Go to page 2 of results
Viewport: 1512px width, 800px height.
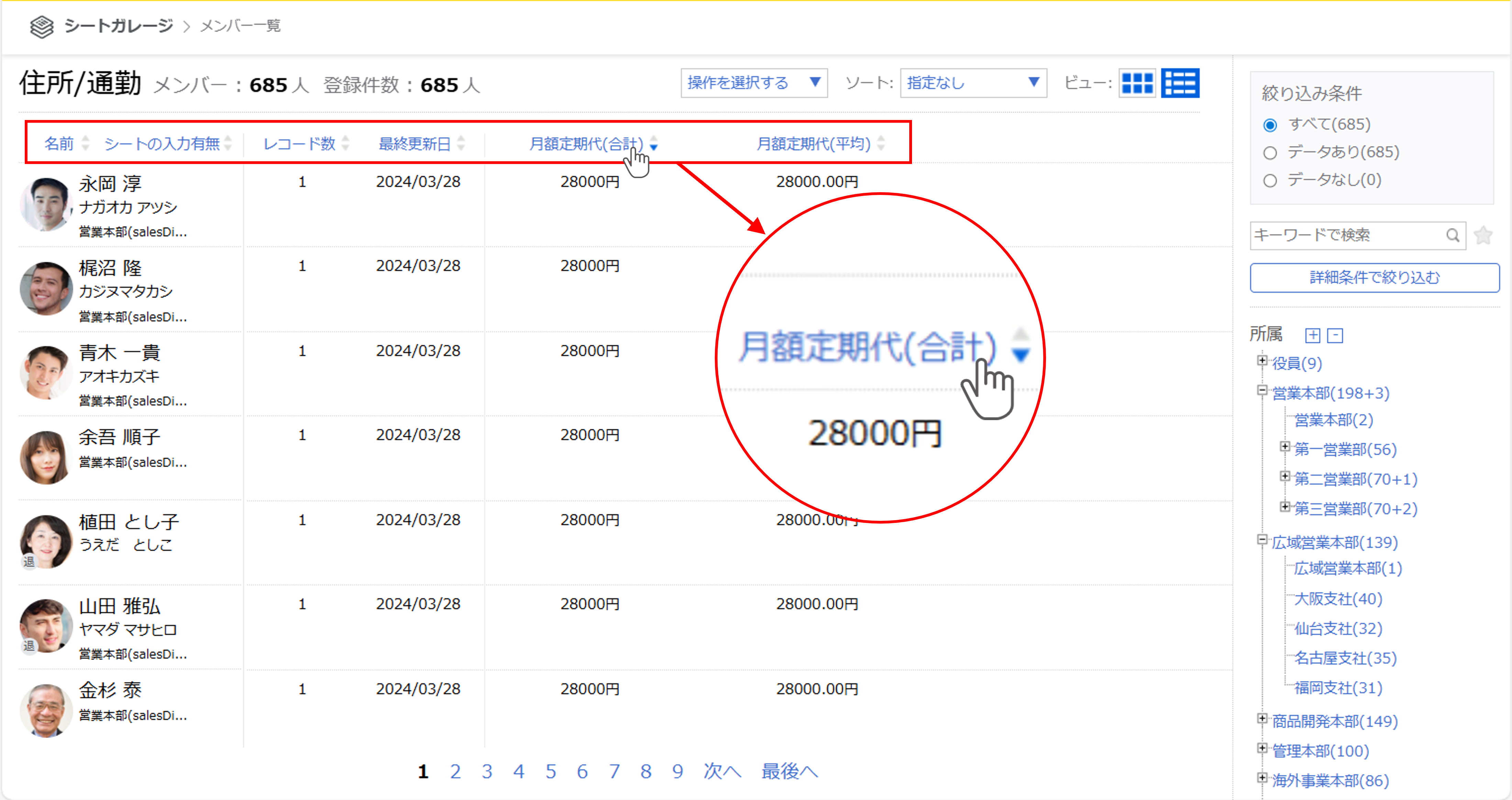tap(455, 771)
